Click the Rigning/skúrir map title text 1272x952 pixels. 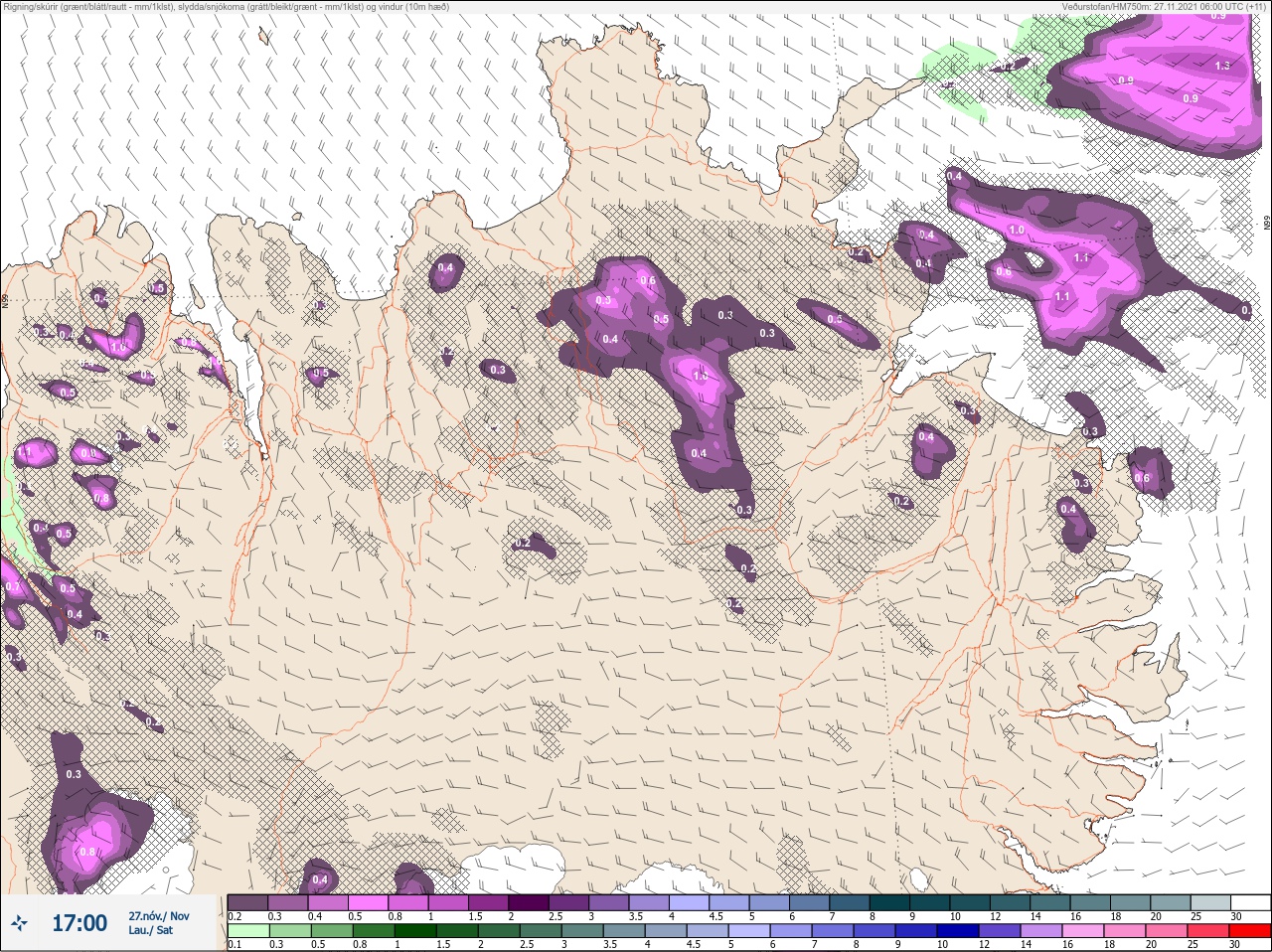227,7
